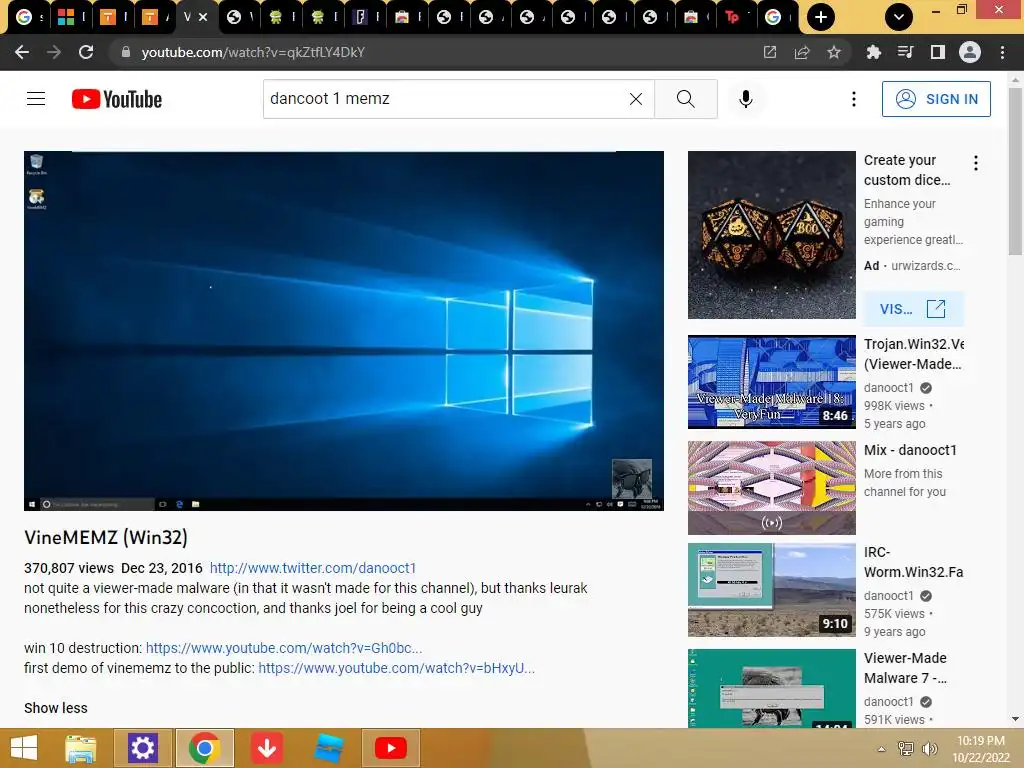Open the Viewer-Made Malware 7 thumbnail
The height and width of the screenshot is (768, 1024).
pyautogui.click(x=772, y=688)
